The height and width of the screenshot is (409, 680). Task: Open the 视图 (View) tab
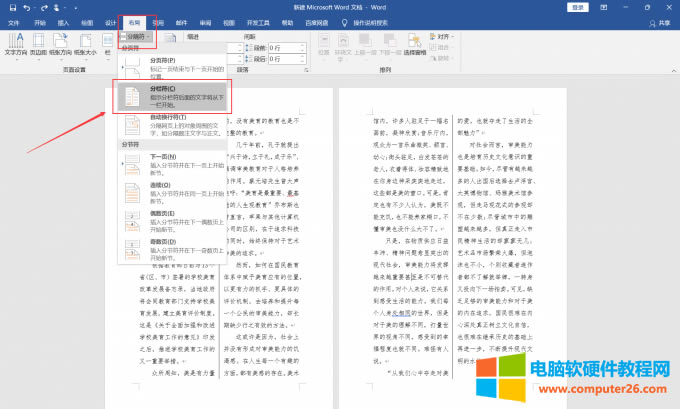click(x=229, y=20)
